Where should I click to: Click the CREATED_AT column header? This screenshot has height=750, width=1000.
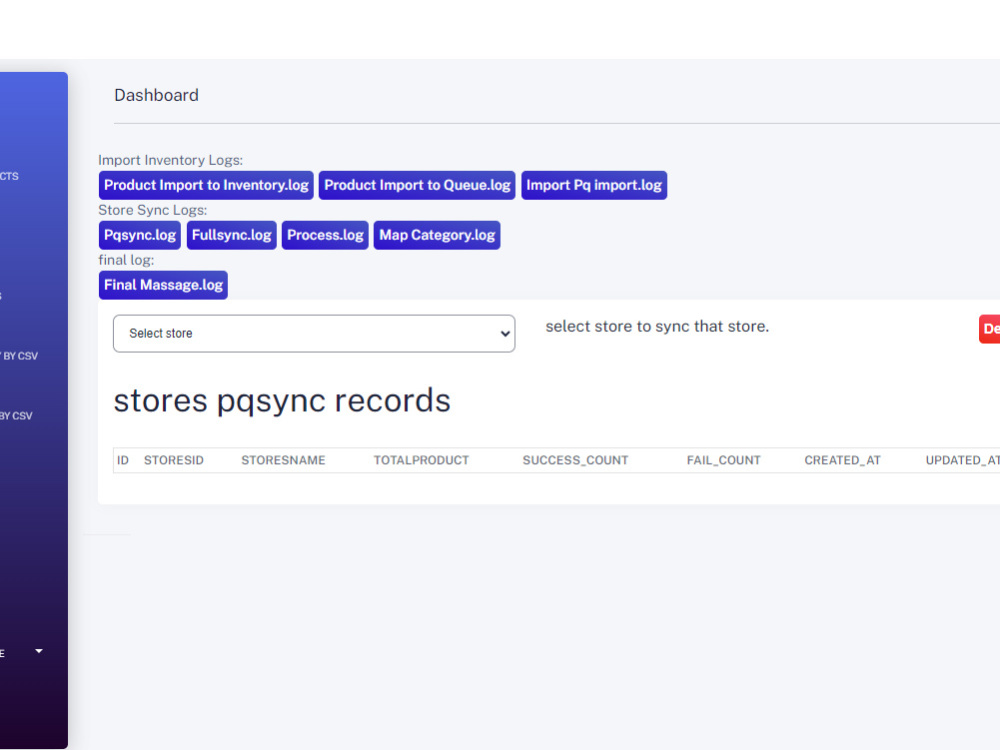click(842, 460)
